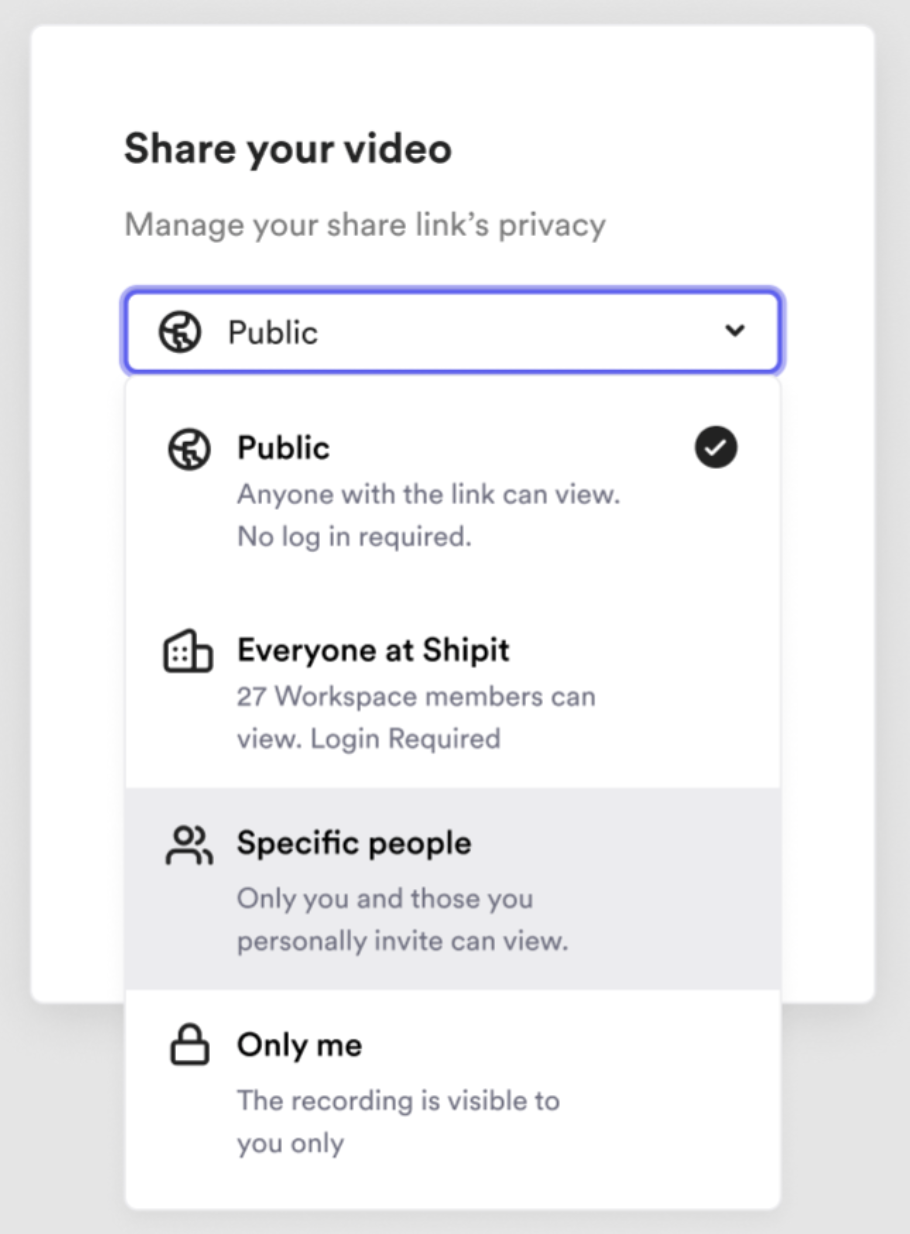
Task: Click '27 Workspace members can view' description
Action: coord(416,717)
